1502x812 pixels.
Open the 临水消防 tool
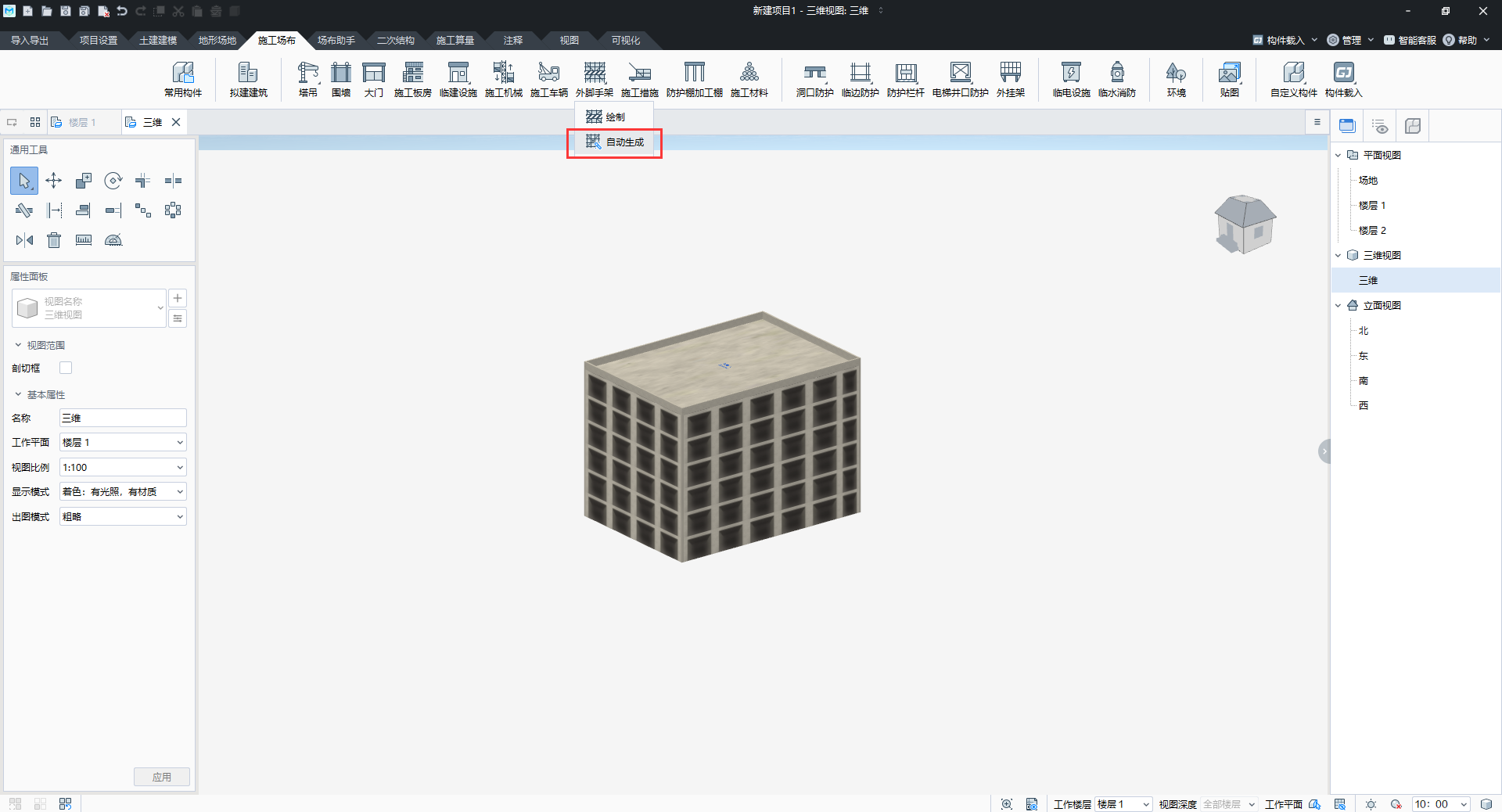(1117, 79)
